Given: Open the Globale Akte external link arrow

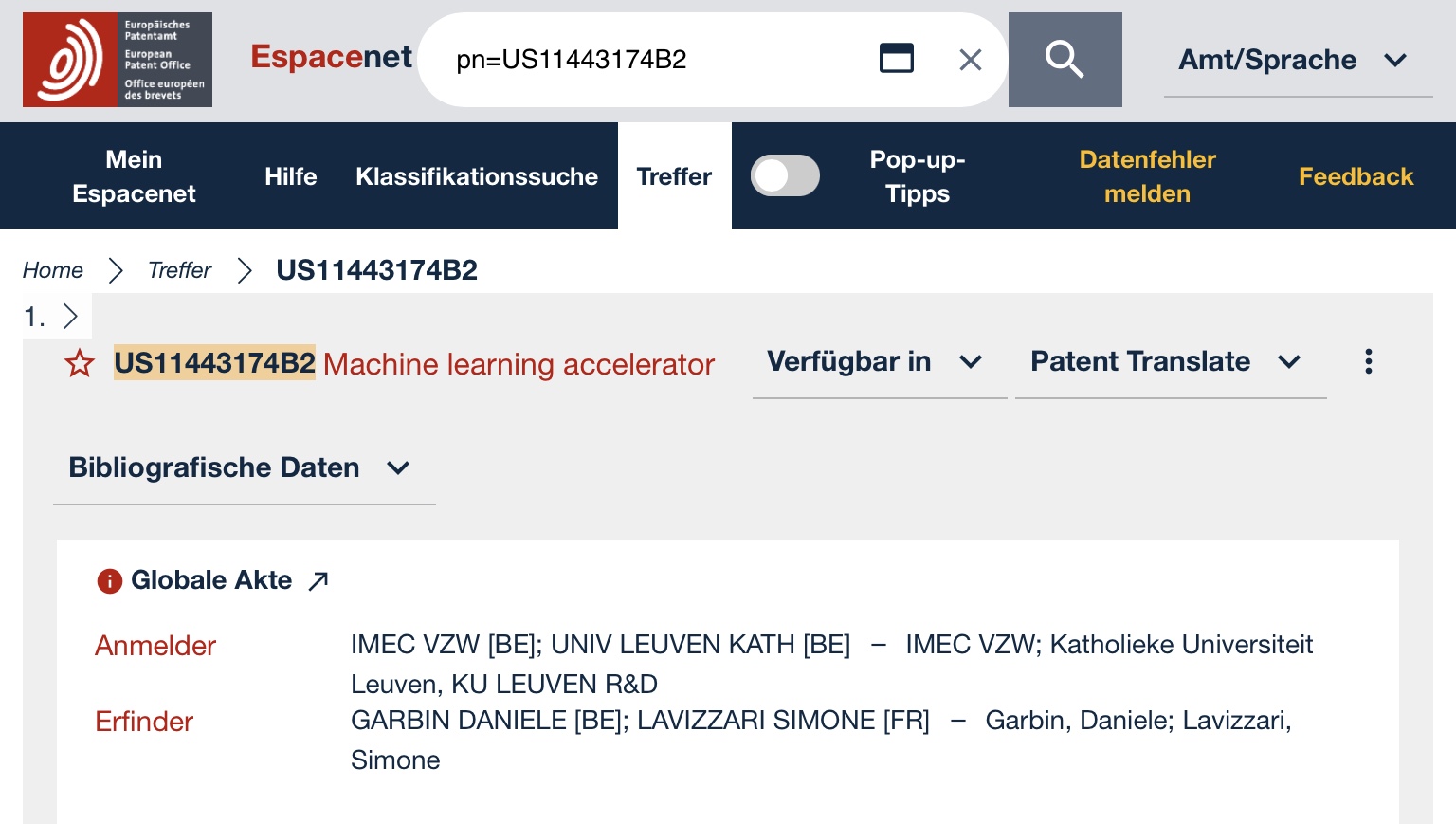Looking at the screenshot, I should 318,580.
